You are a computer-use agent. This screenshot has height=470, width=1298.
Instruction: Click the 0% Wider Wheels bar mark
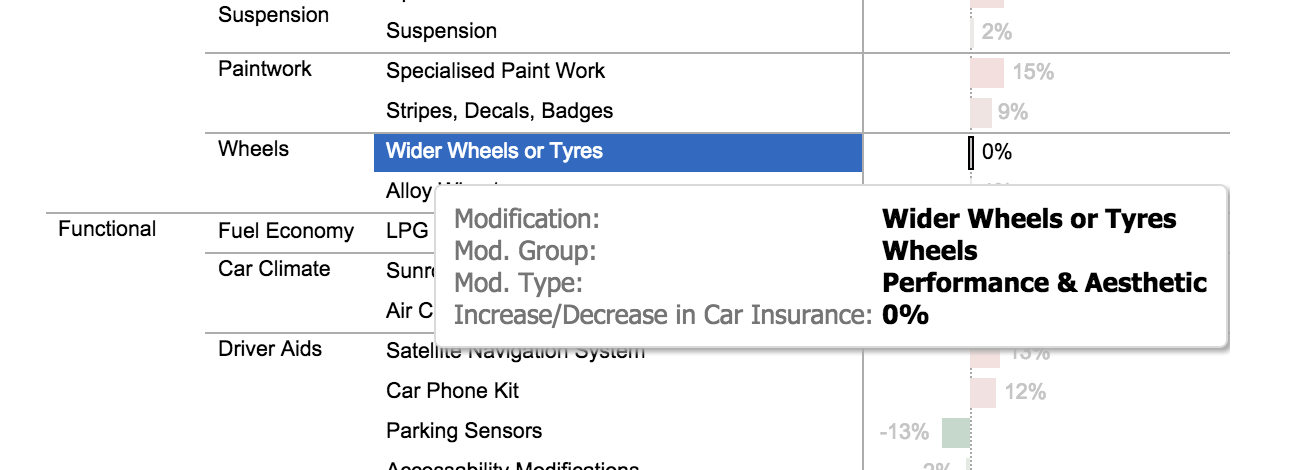[971, 152]
